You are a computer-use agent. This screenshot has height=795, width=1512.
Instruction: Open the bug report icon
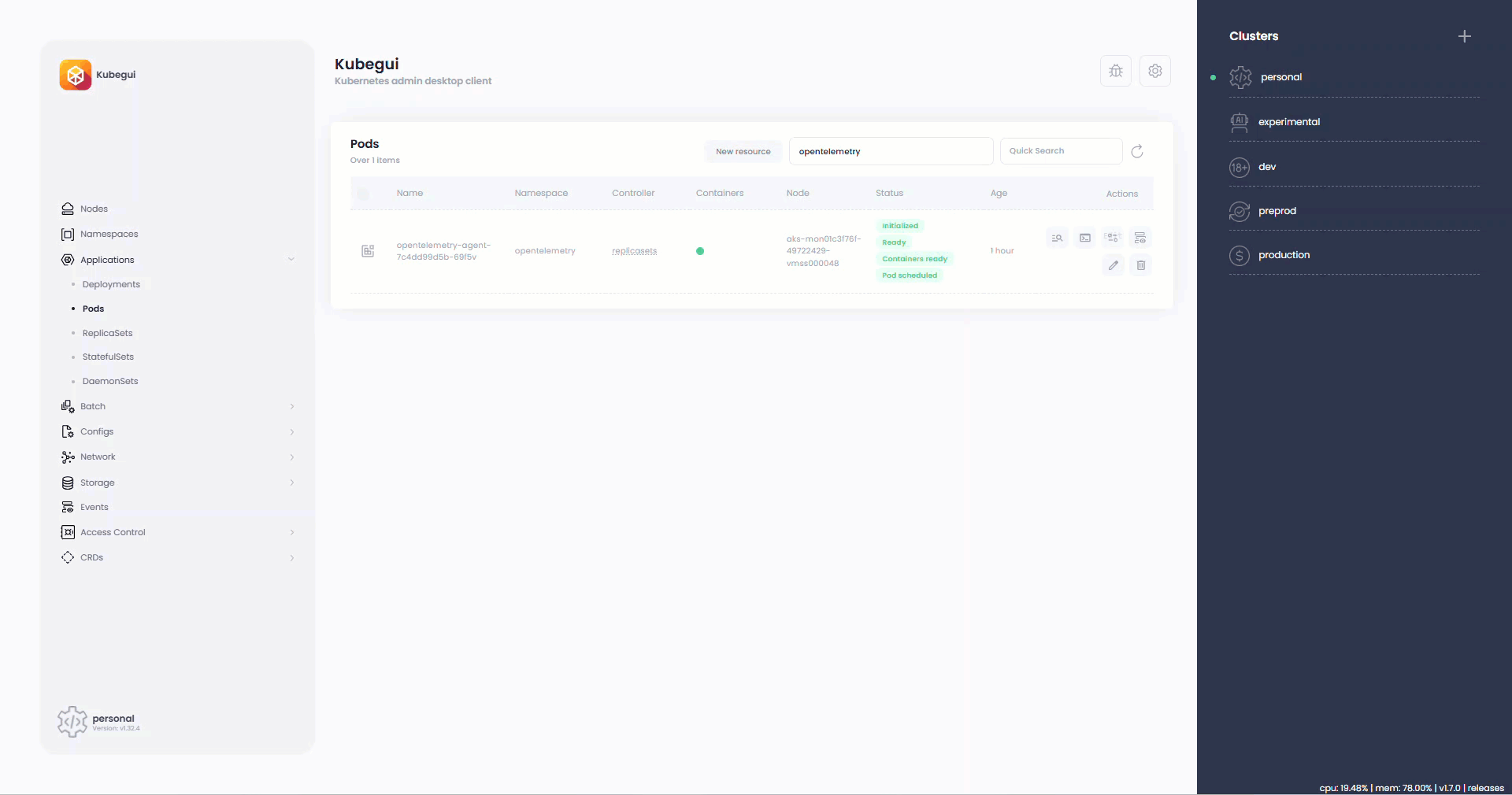click(1116, 71)
